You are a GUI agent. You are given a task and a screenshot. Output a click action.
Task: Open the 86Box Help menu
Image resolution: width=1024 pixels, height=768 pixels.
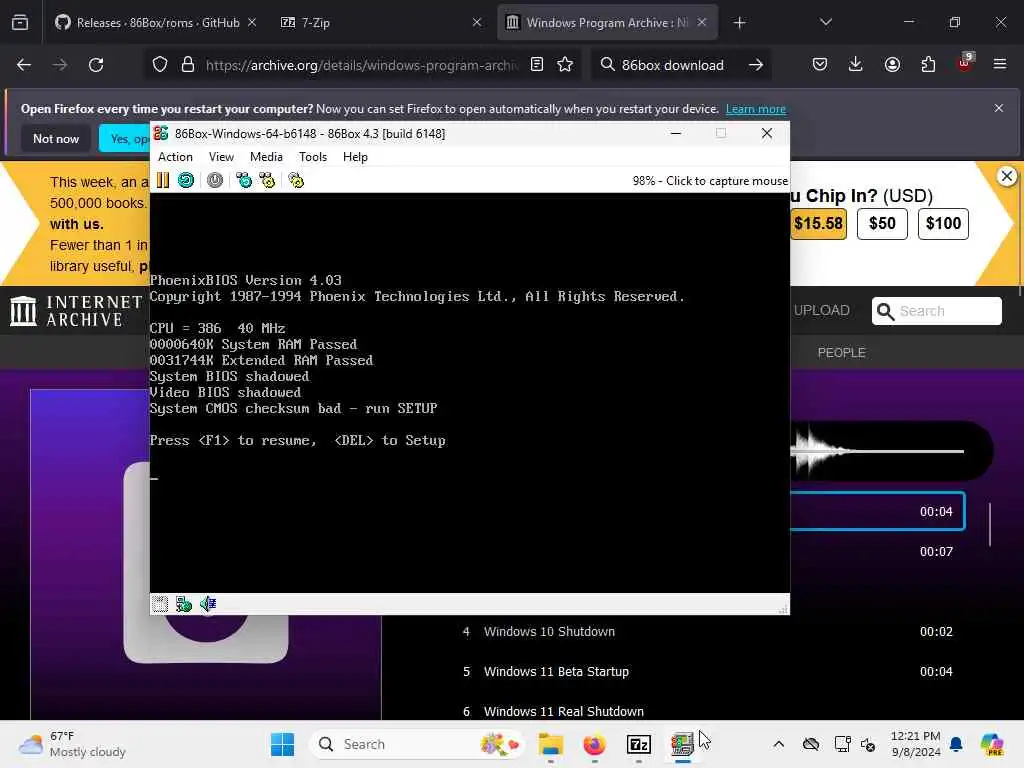(355, 157)
